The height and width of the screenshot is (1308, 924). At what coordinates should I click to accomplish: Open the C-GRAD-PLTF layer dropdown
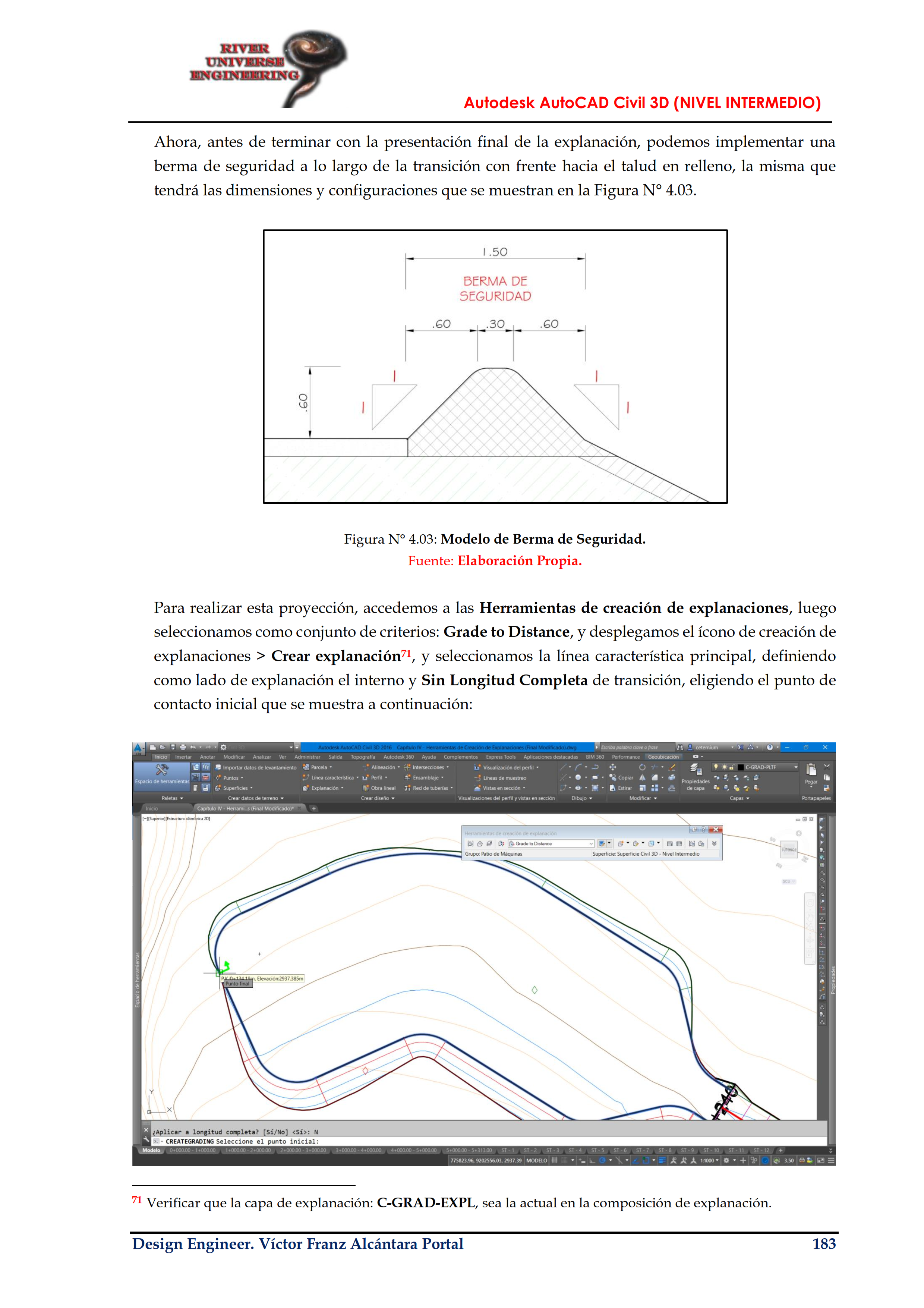(795, 767)
